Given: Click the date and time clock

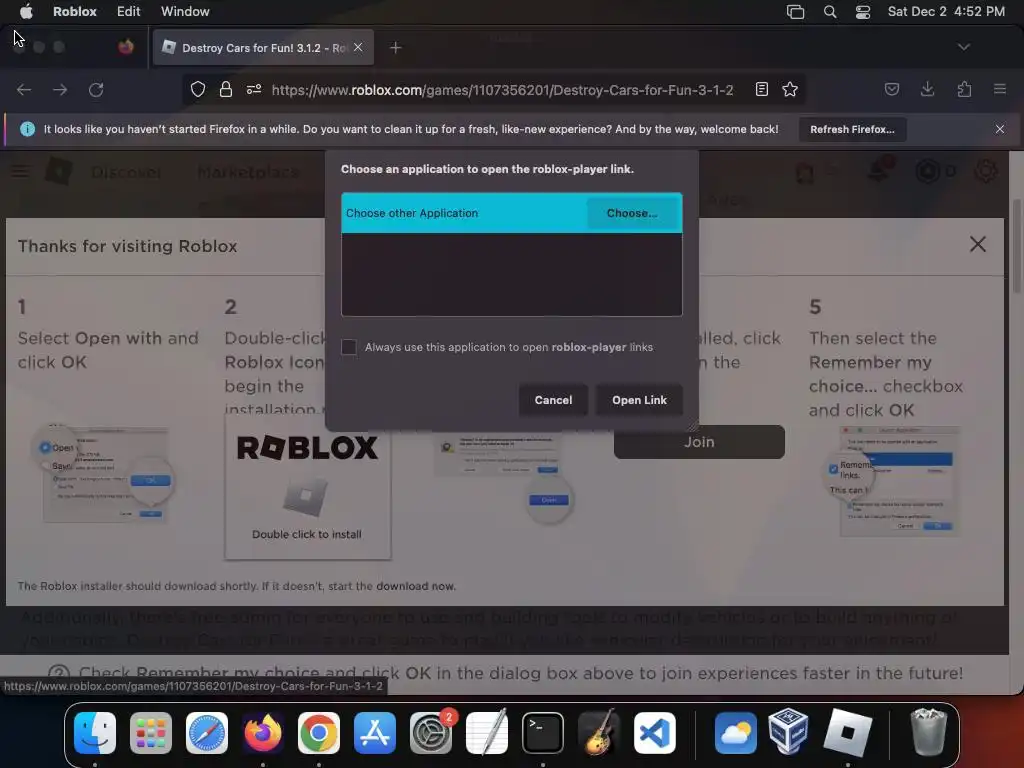Looking at the screenshot, I should (946, 11).
